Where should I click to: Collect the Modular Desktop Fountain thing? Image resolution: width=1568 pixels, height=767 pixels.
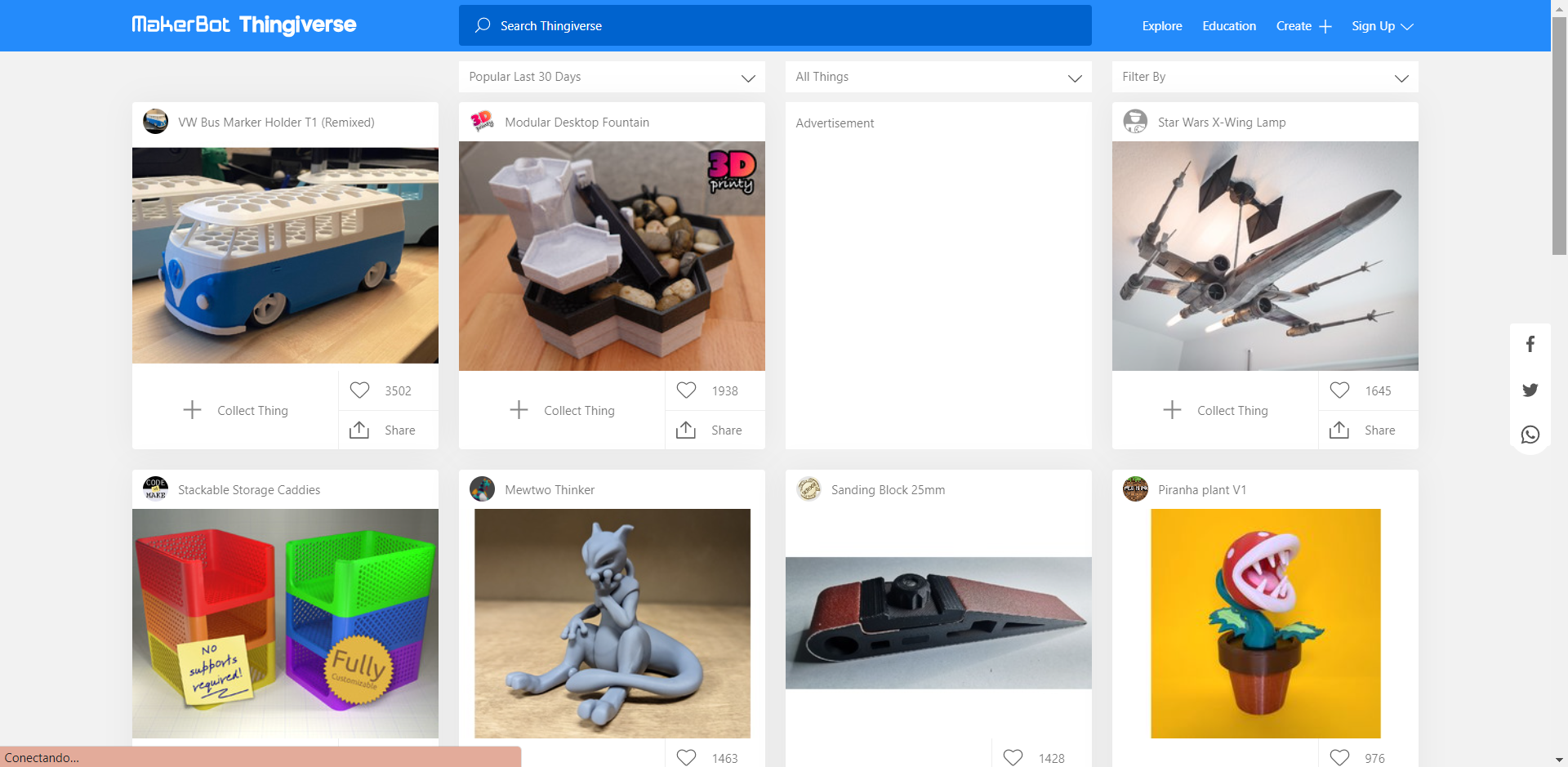562,410
